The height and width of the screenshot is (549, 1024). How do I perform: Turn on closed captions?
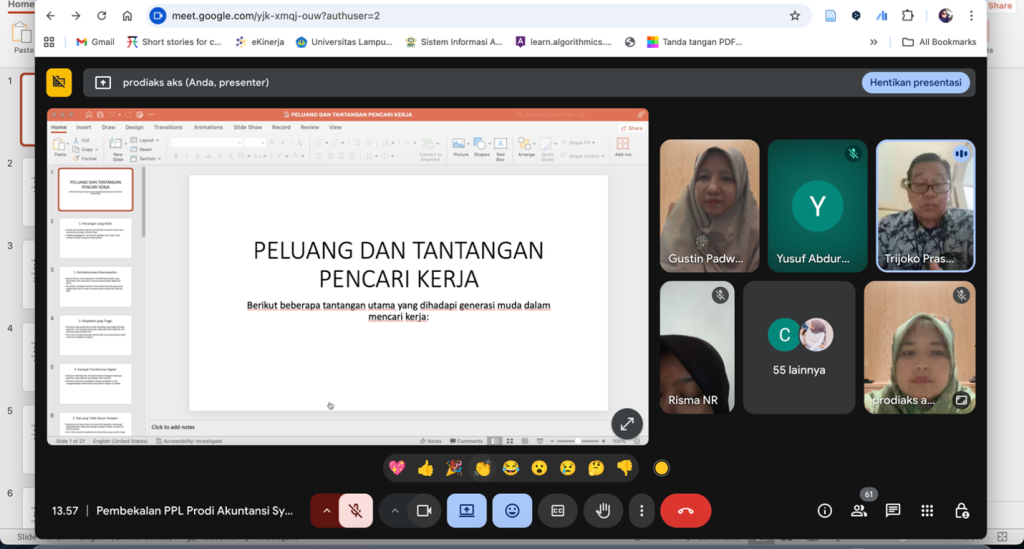(558, 510)
